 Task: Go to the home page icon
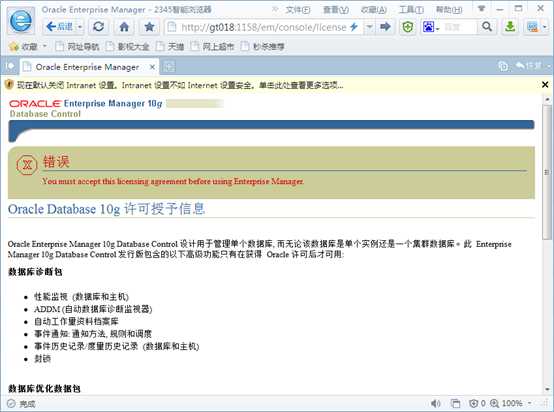[x=124, y=27]
